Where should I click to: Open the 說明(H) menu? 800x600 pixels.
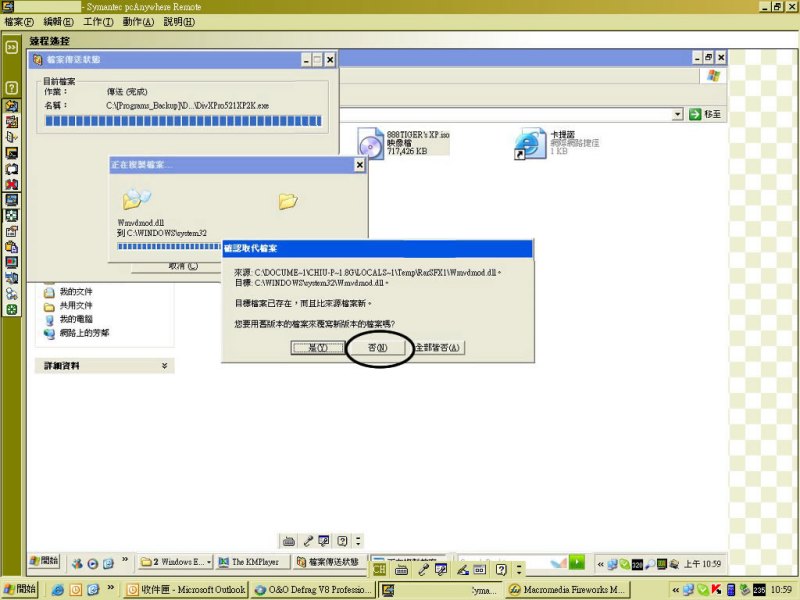pos(179,22)
